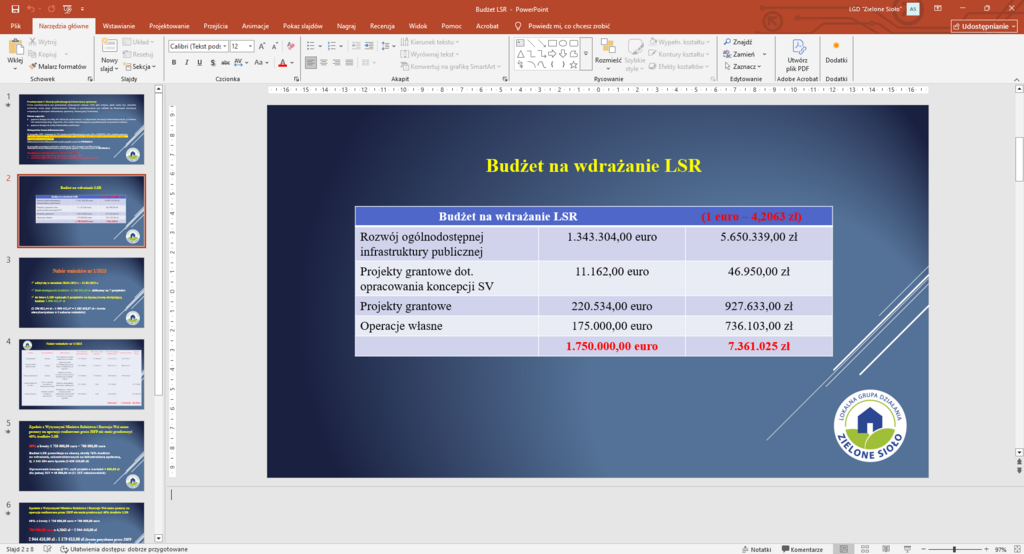The width and height of the screenshot is (1024, 554).
Task: Expand the Sekcja dropdown
Action: [x=140, y=66]
